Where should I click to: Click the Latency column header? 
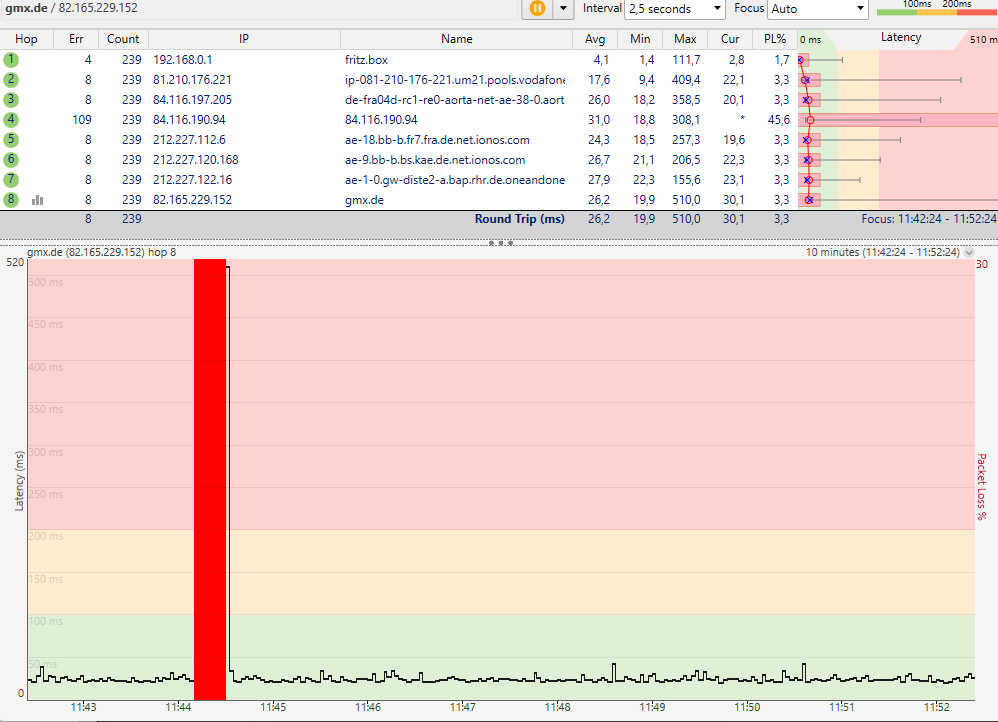tap(901, 37)
